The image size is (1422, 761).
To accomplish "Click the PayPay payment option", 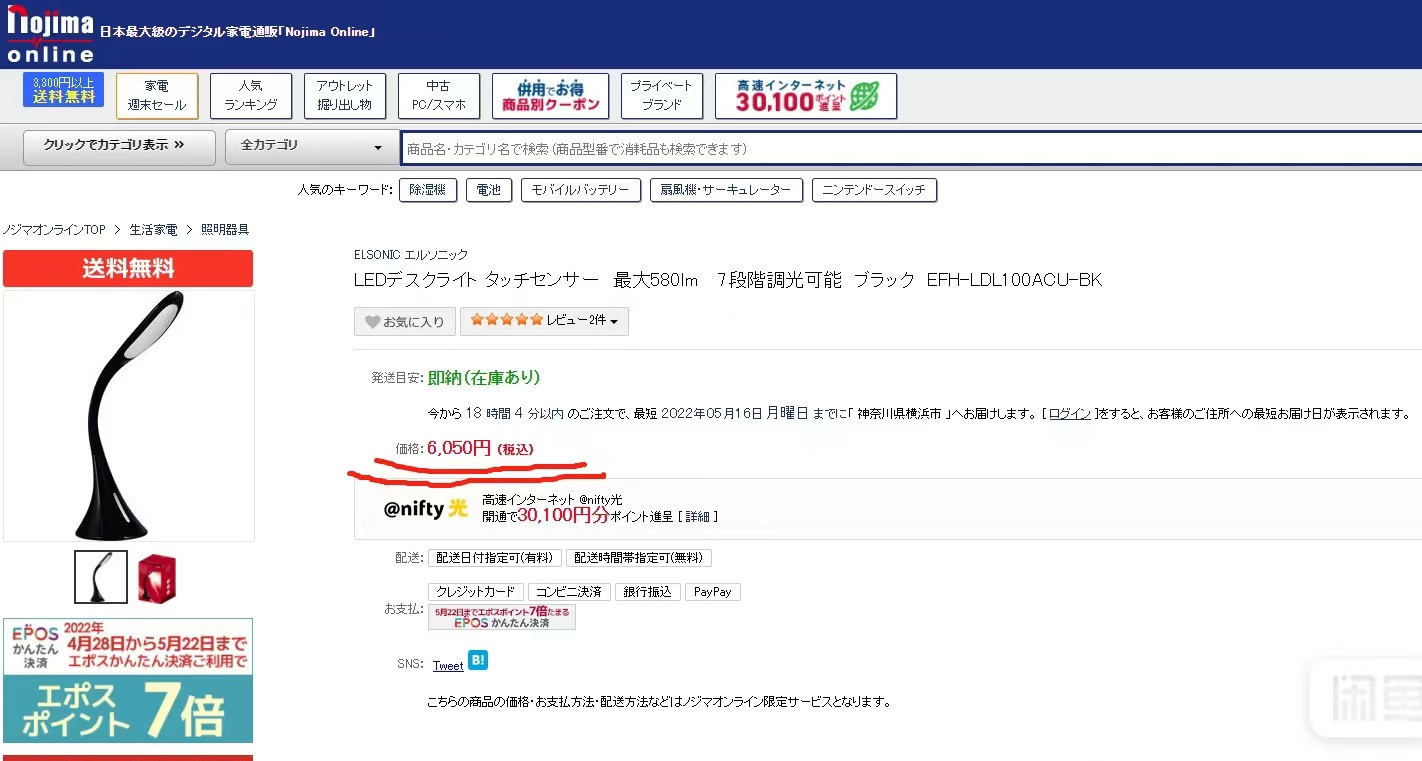I will (x=713, y=592).
